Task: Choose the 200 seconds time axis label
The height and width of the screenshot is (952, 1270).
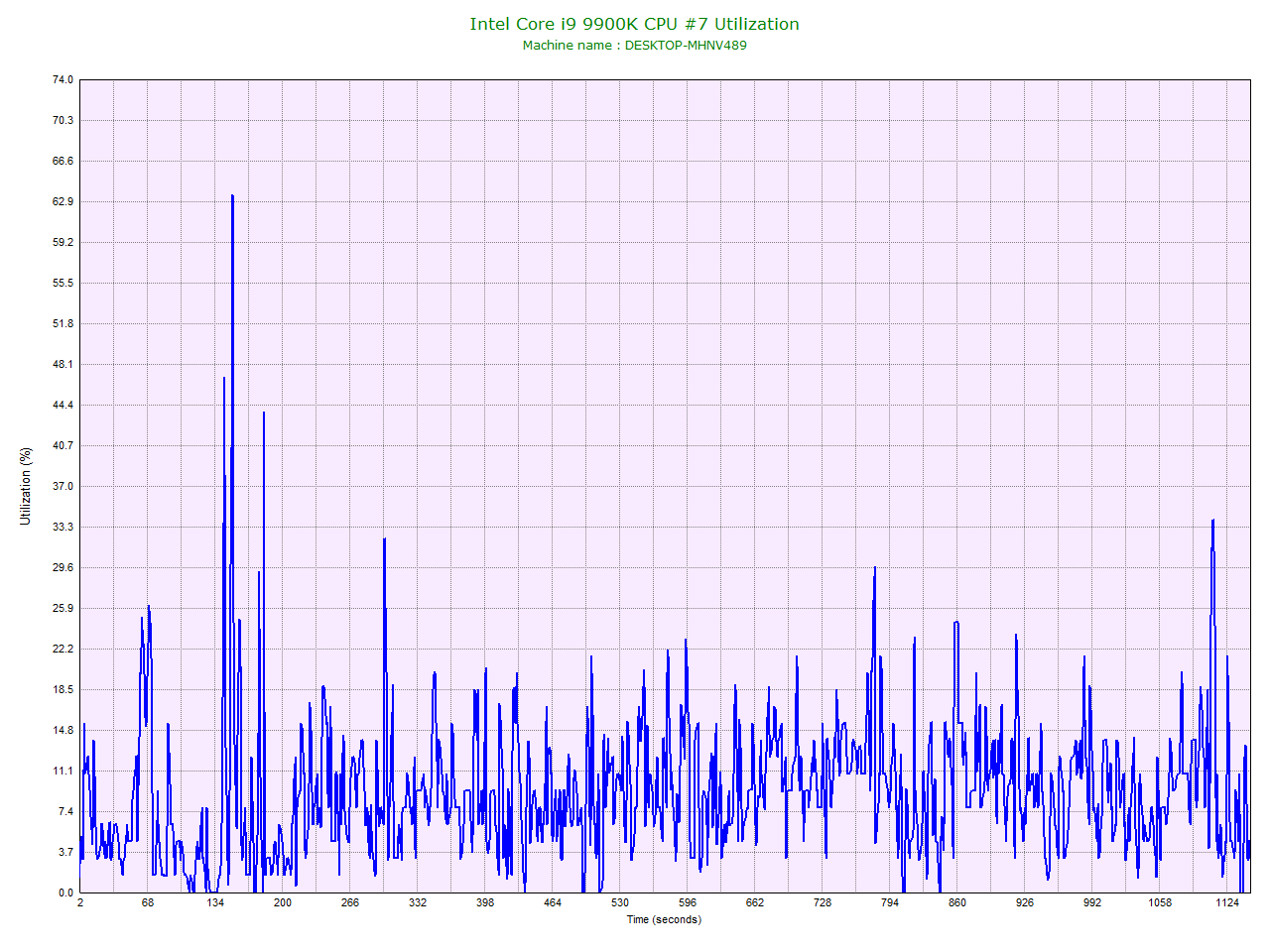Action: (283, 902)
